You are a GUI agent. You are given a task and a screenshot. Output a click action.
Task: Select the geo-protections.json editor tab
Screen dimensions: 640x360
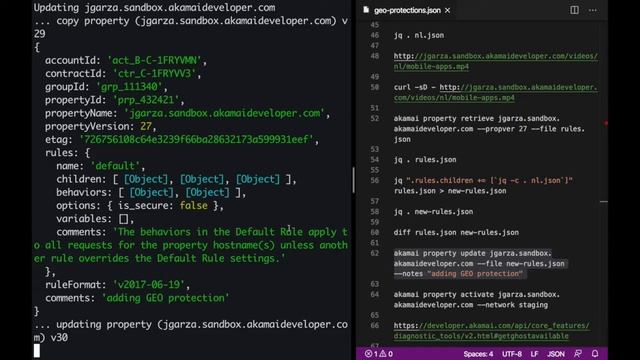tap(407, 10)
